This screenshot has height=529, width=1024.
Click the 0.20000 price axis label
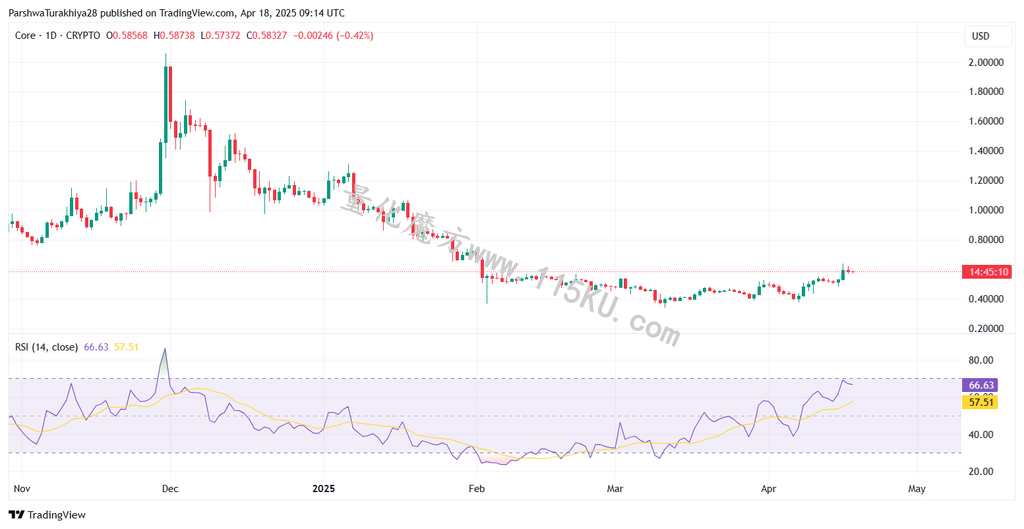pyautogui.click(x=988, y=329)
